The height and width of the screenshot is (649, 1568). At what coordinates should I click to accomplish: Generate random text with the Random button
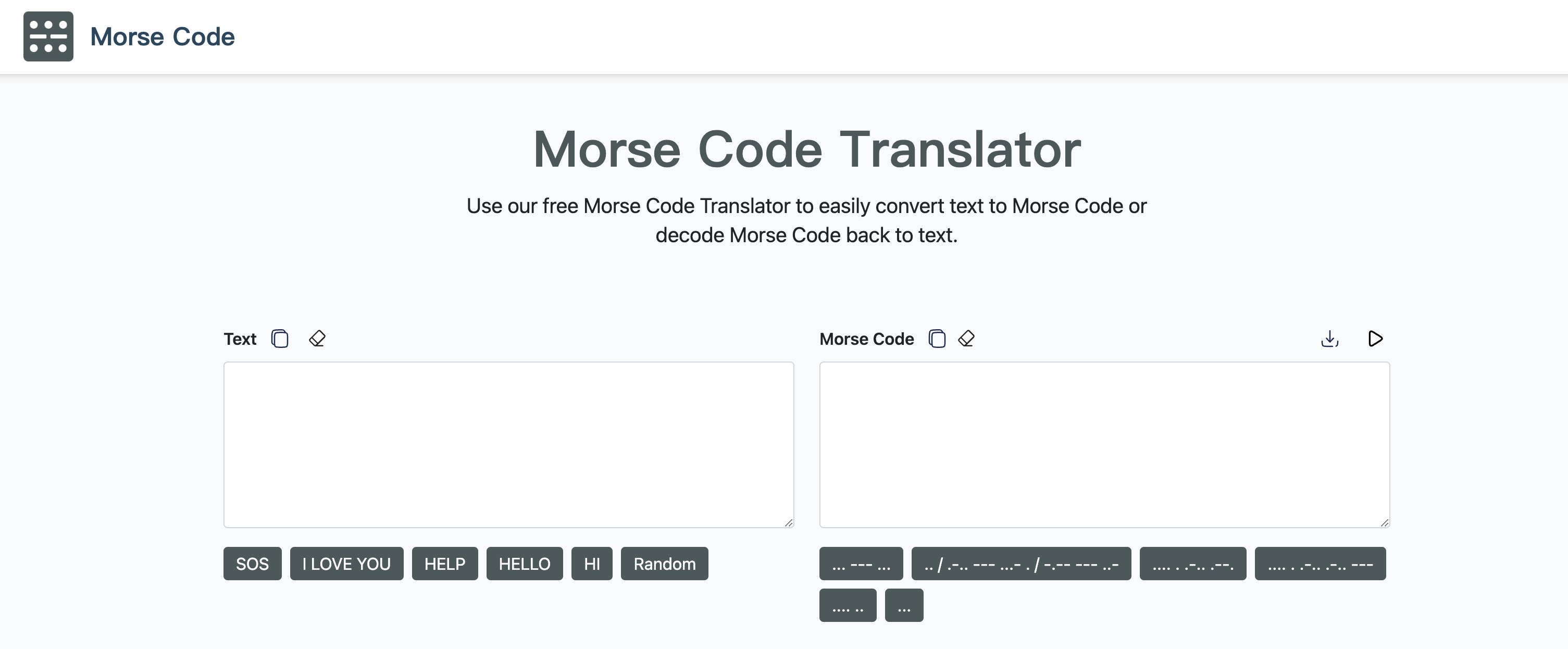tap(664, 564)
